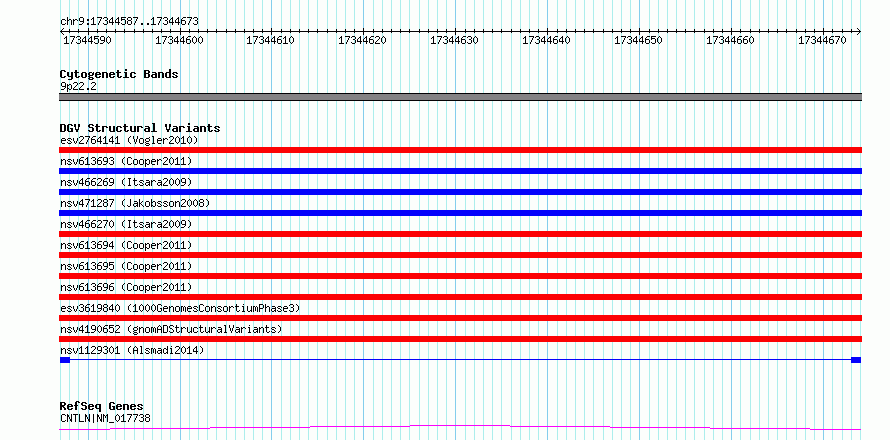
Task: Click the esv2764141 (Vogler2010) red variant bar
Action: point(460,150)
